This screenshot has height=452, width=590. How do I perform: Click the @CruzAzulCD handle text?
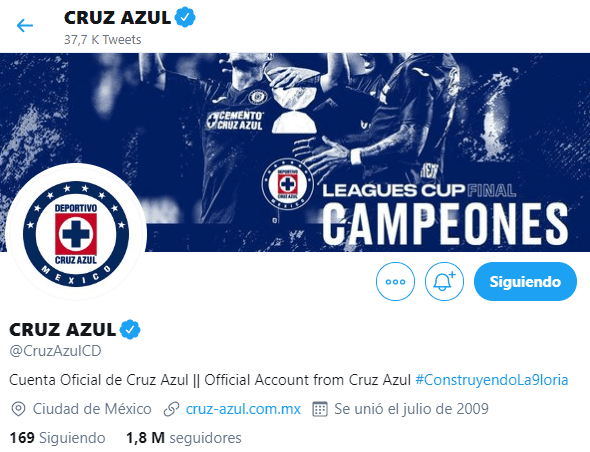point(55,351)
